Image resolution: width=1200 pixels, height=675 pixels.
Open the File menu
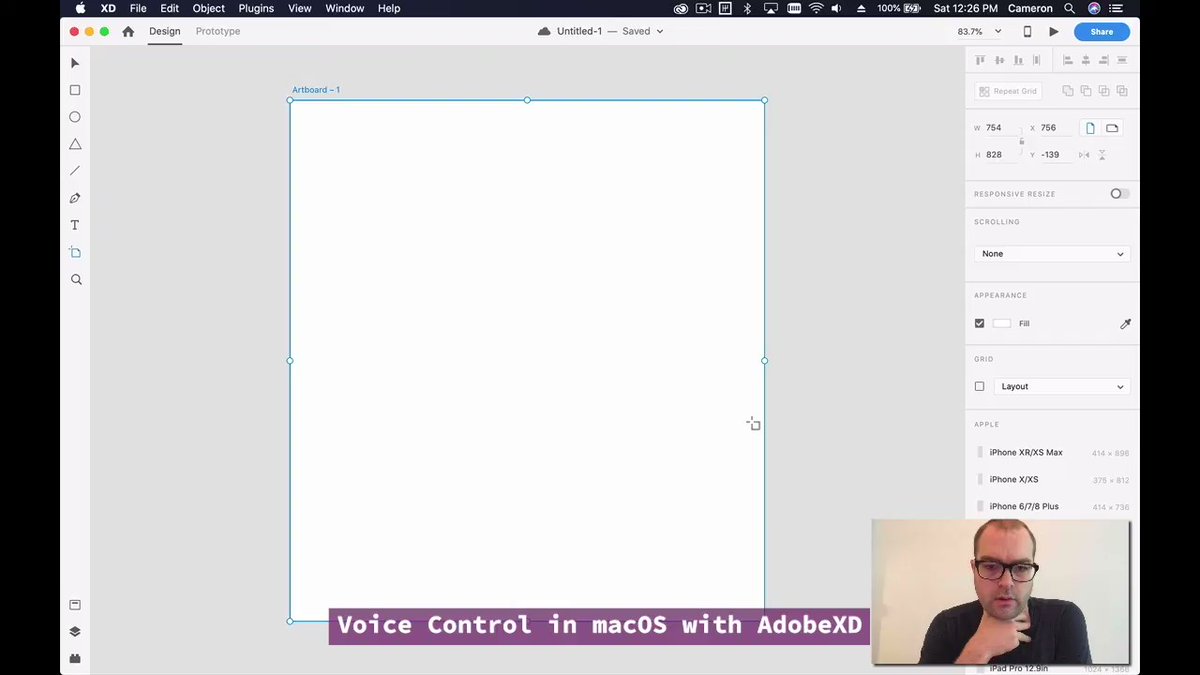point(138,8)
